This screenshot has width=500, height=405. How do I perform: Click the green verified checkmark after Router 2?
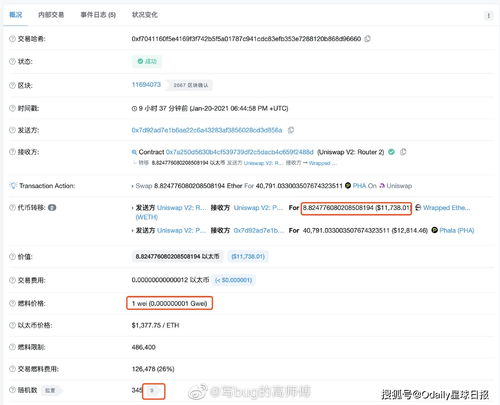coord(392,152)
